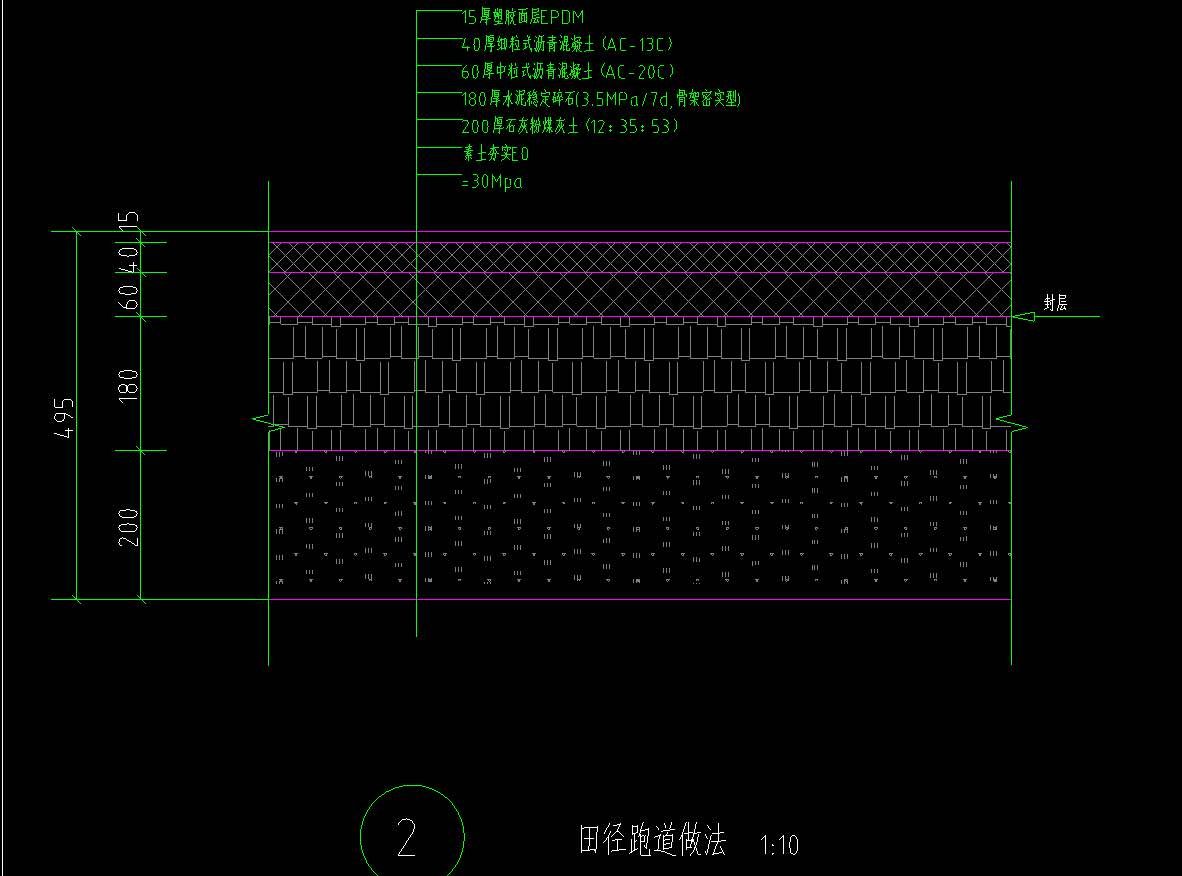1182x876 pixels.
Task: Select the '封层' leader label
Action: pyautogui.click(x=1055, y=304)
